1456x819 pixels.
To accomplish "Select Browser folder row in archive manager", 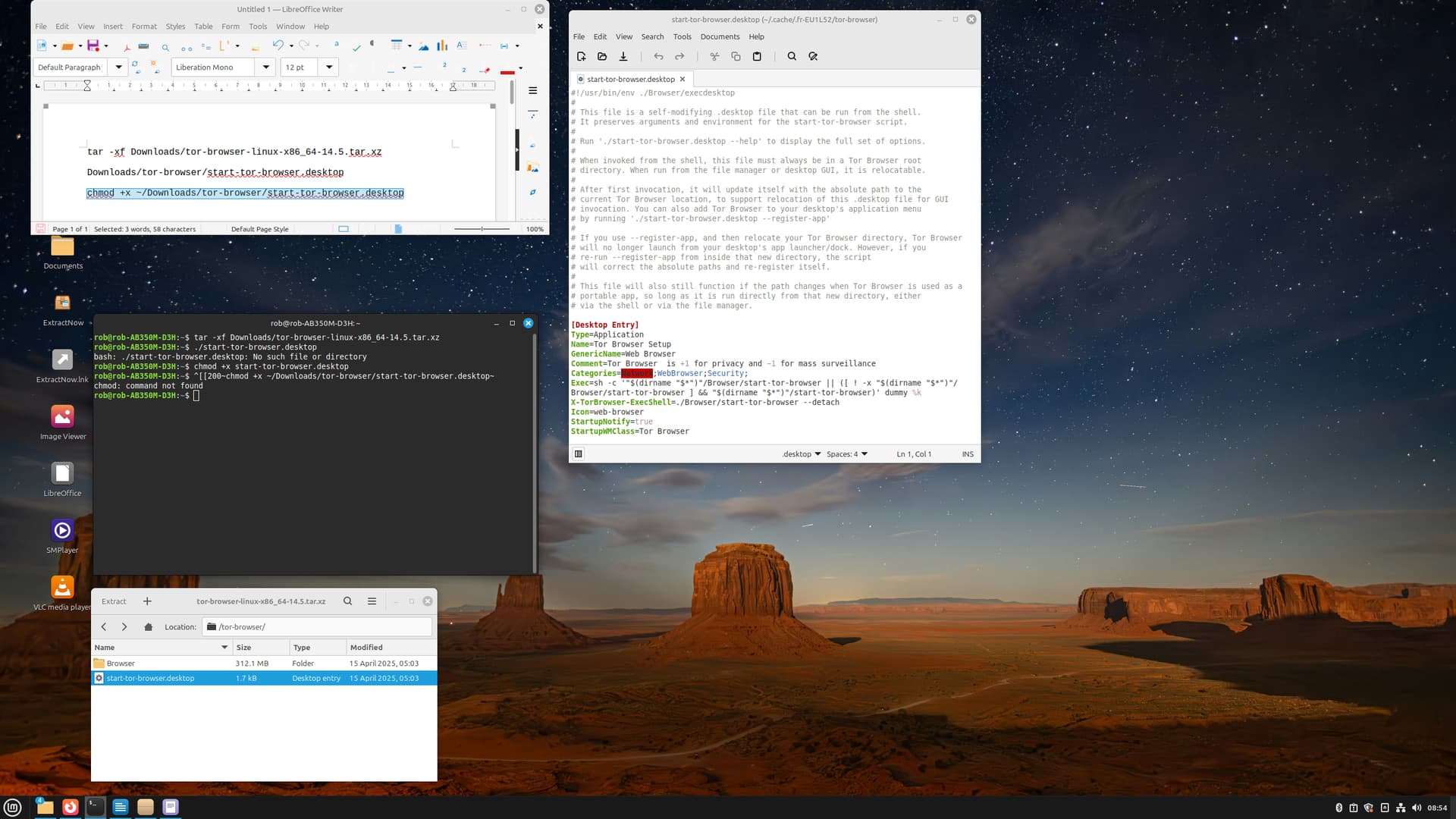I will point(264,664).
